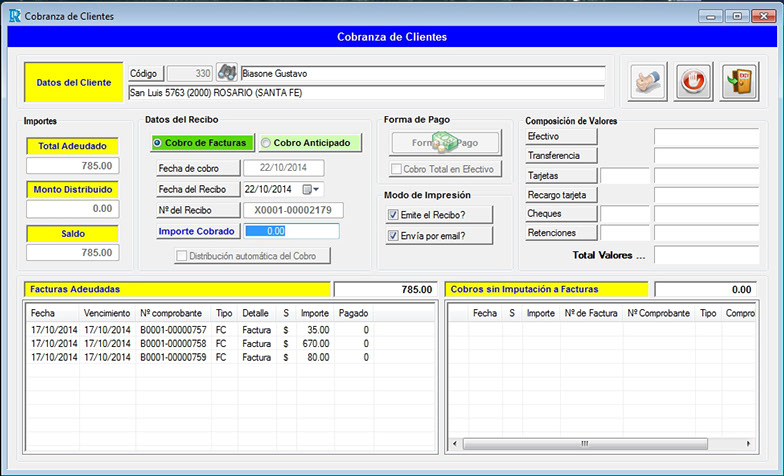The image size is (784, 476).
Task: Click the Transferencia button
Action: pyautogui.click(x=561, y=155)
